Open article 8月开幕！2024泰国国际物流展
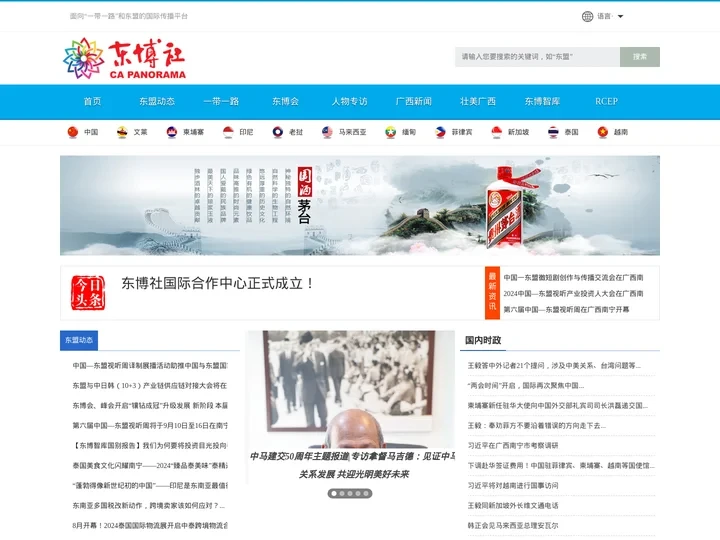Screen dimensions: 720x540 pos(150,525)
